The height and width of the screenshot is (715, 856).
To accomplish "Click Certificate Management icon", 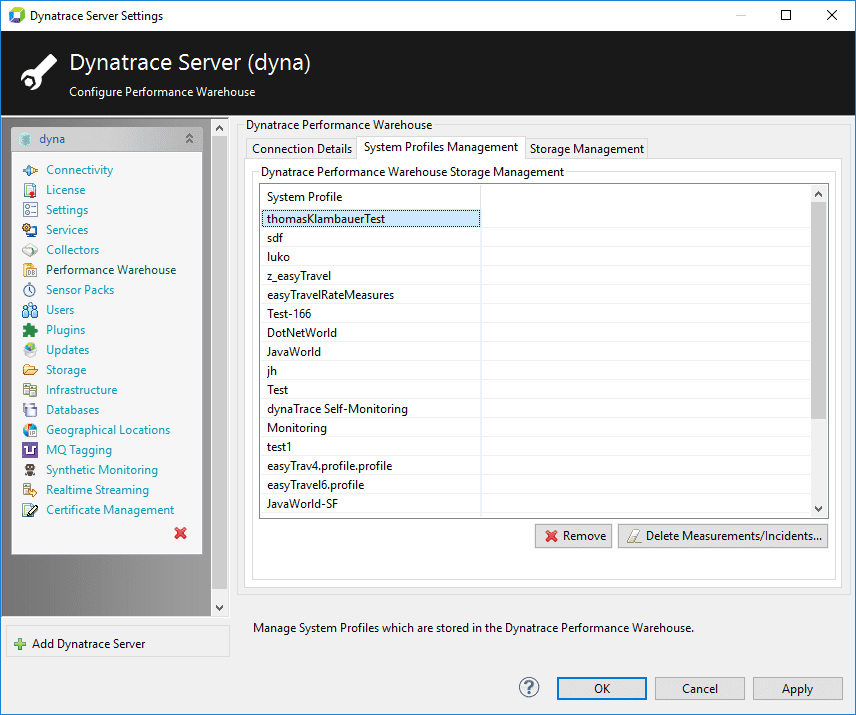I will 30,510.
